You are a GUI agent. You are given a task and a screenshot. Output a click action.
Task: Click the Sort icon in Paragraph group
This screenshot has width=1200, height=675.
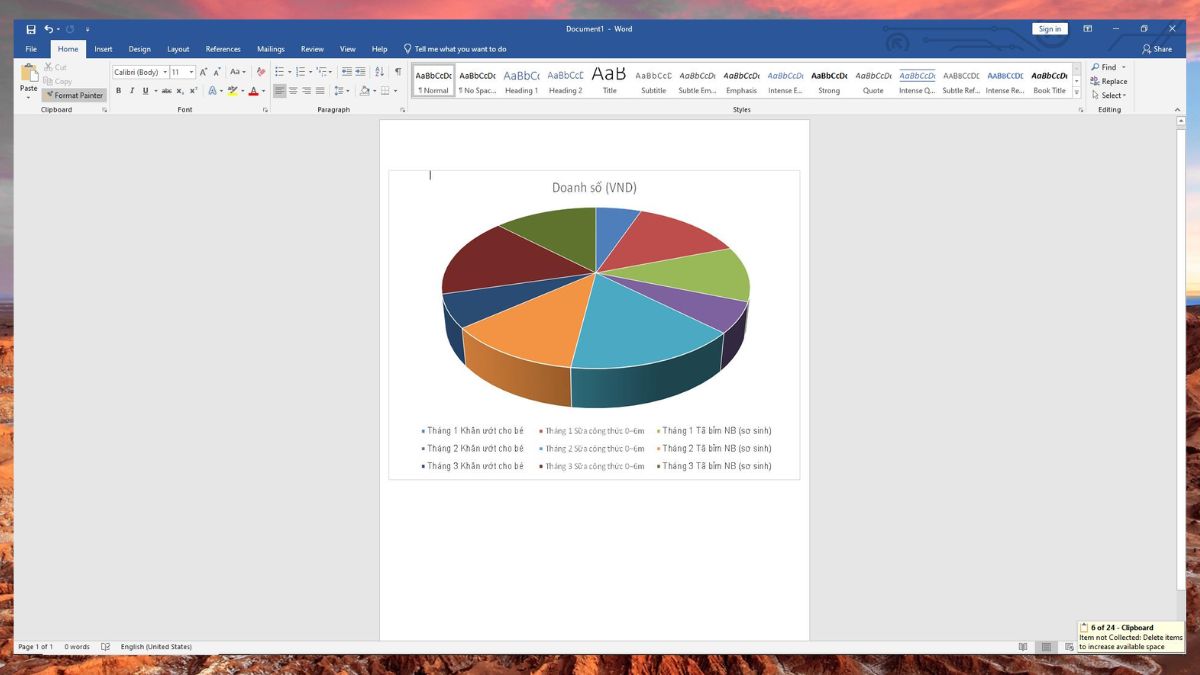click(x=379, y=72)
